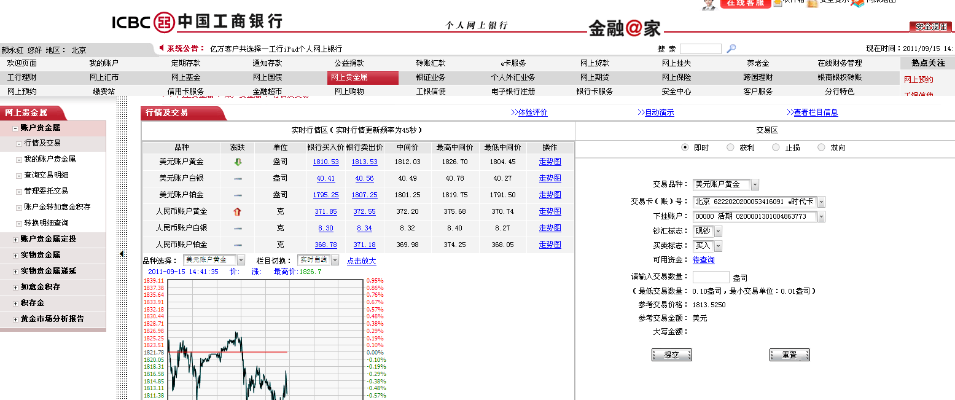The width and height of the screenshot is (955, 400).
Task: Open the 网上贵金属 menu tab
Action: [x=349, y=77]
